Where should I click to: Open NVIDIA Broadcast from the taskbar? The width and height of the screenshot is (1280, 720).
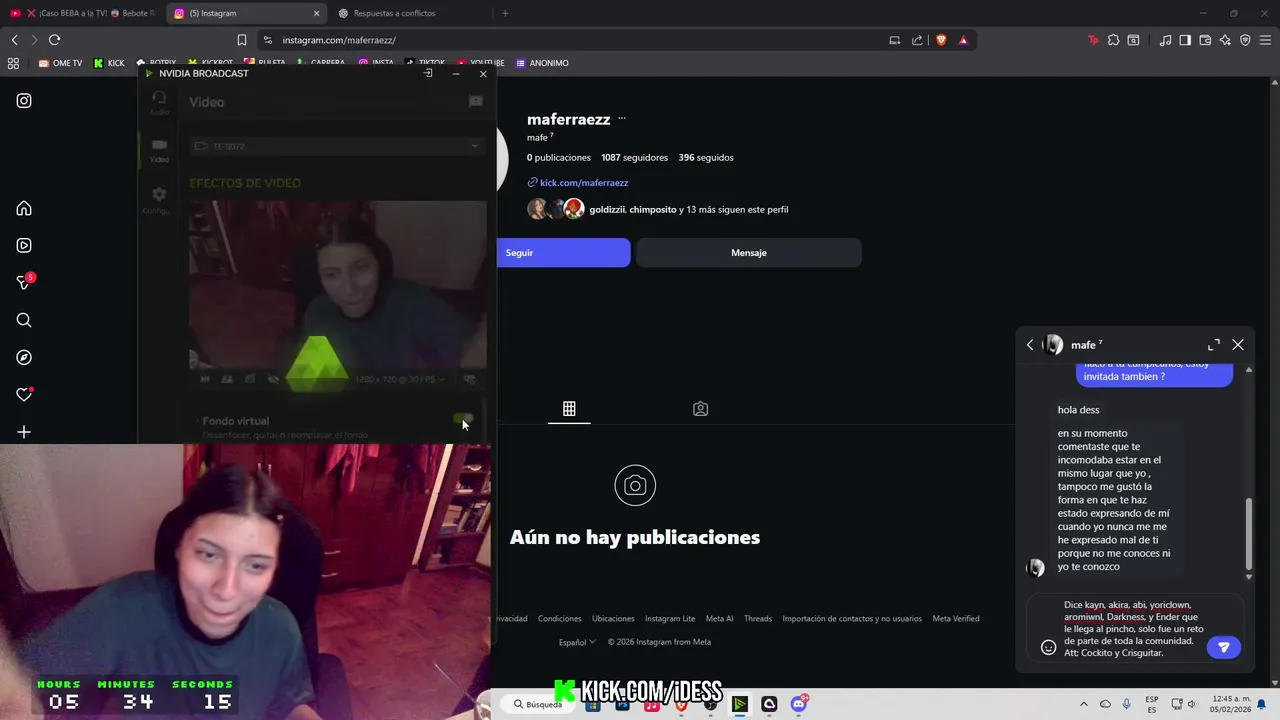[x=739, y=704]
